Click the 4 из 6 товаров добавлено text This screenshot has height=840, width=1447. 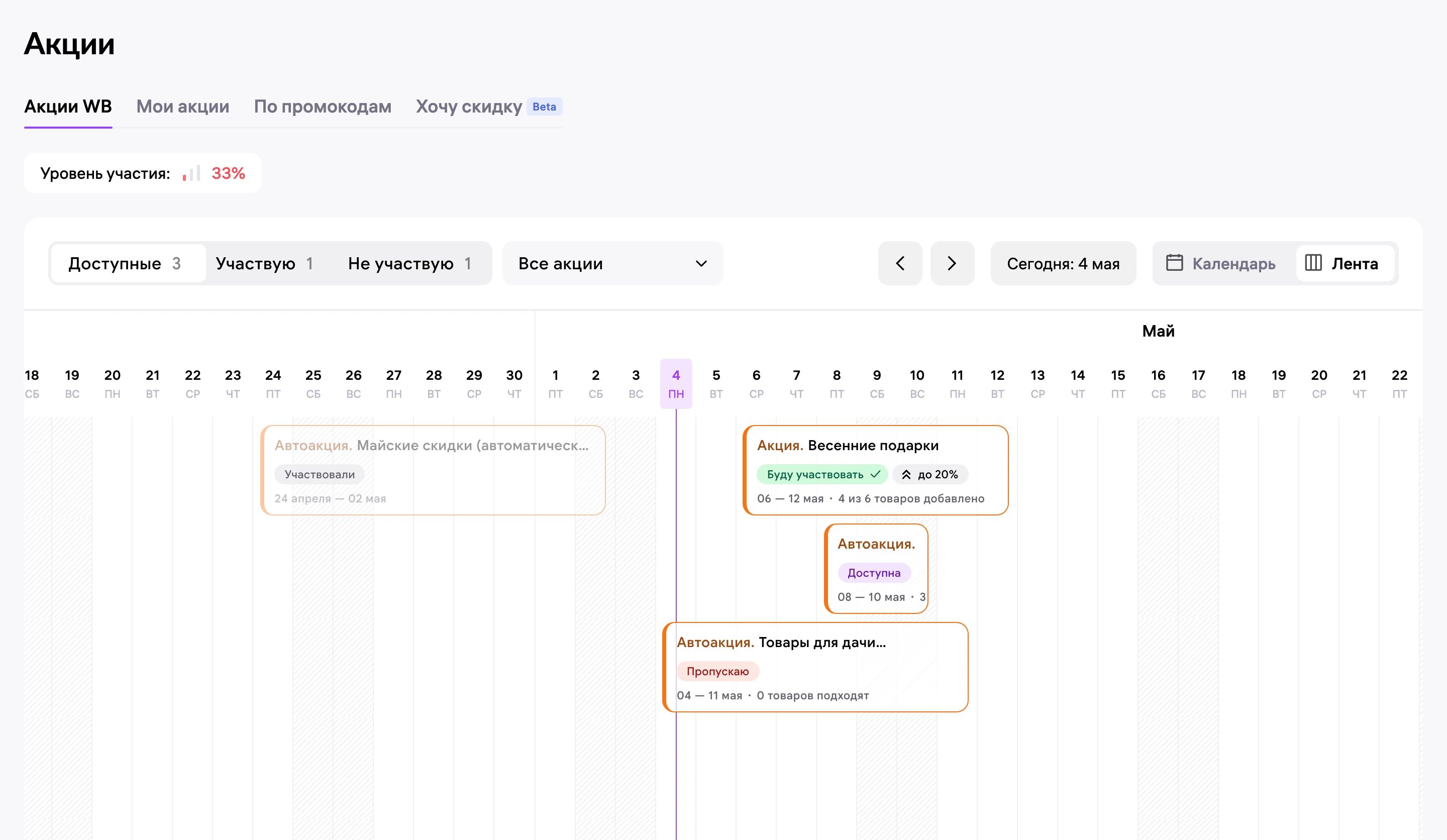pyautogui.click(x=911, y=498)
